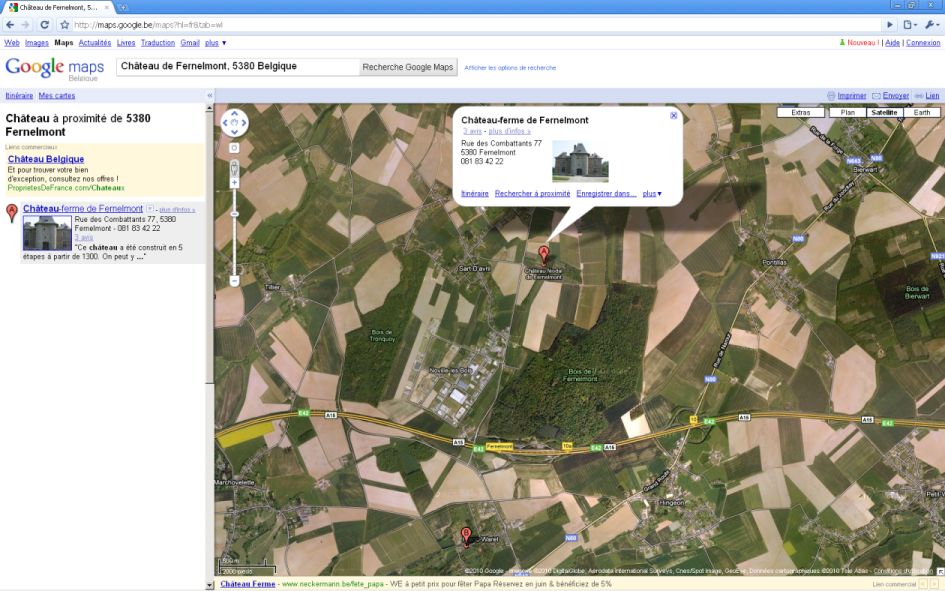Screen dimensions: 945x591
Task: Click the zoom slider handle
Action: pyautogui.click(x=234, y=214)
